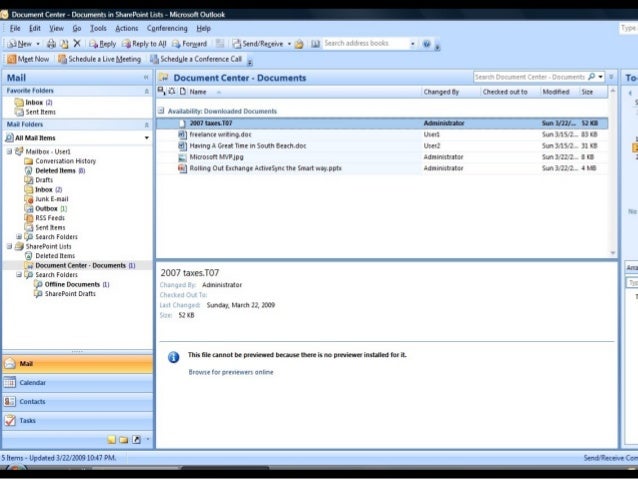
Task: Open the Address Book icon
Action: coord(315,44)
